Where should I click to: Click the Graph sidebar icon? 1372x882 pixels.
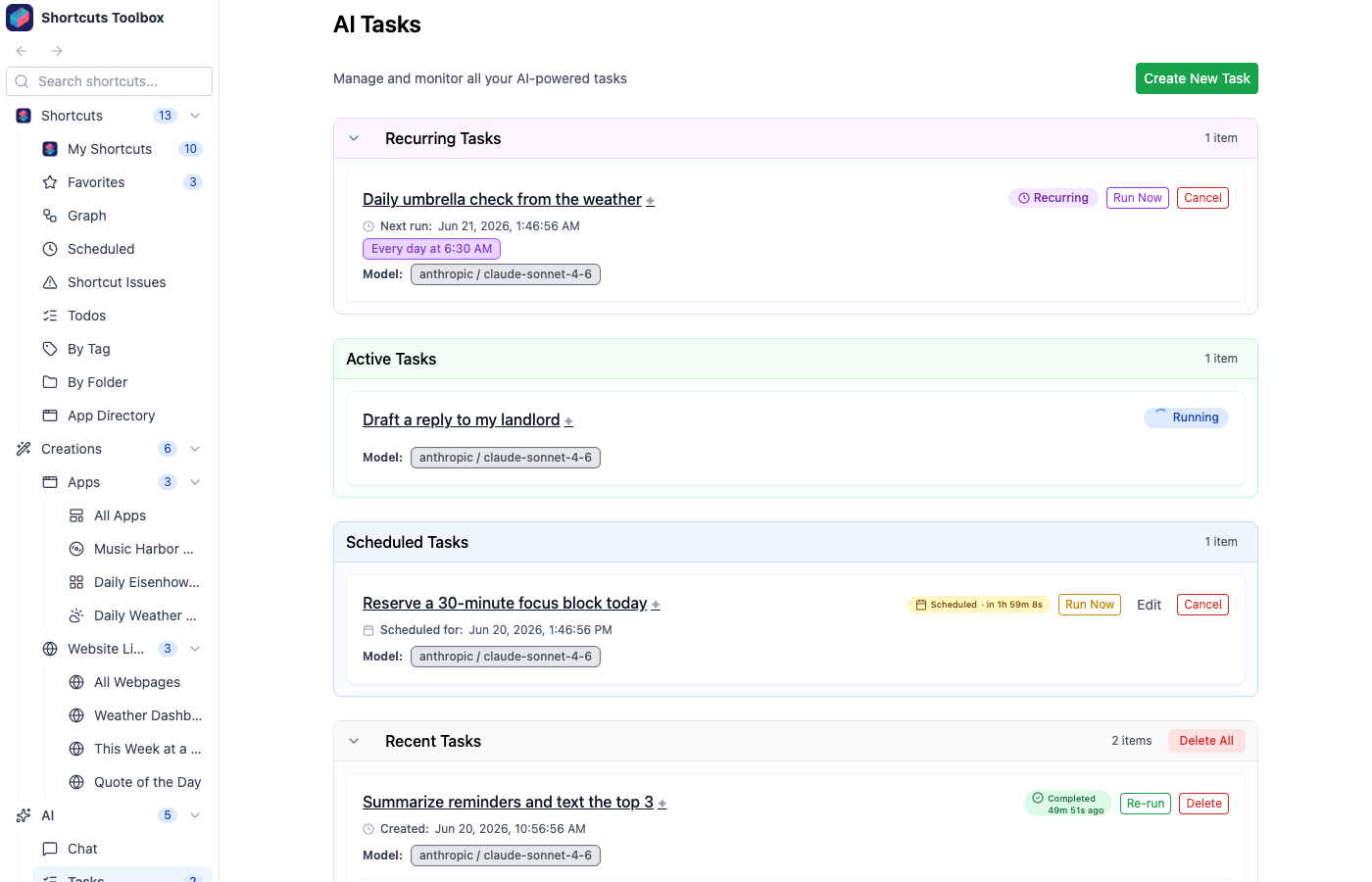tap(50, 216)
